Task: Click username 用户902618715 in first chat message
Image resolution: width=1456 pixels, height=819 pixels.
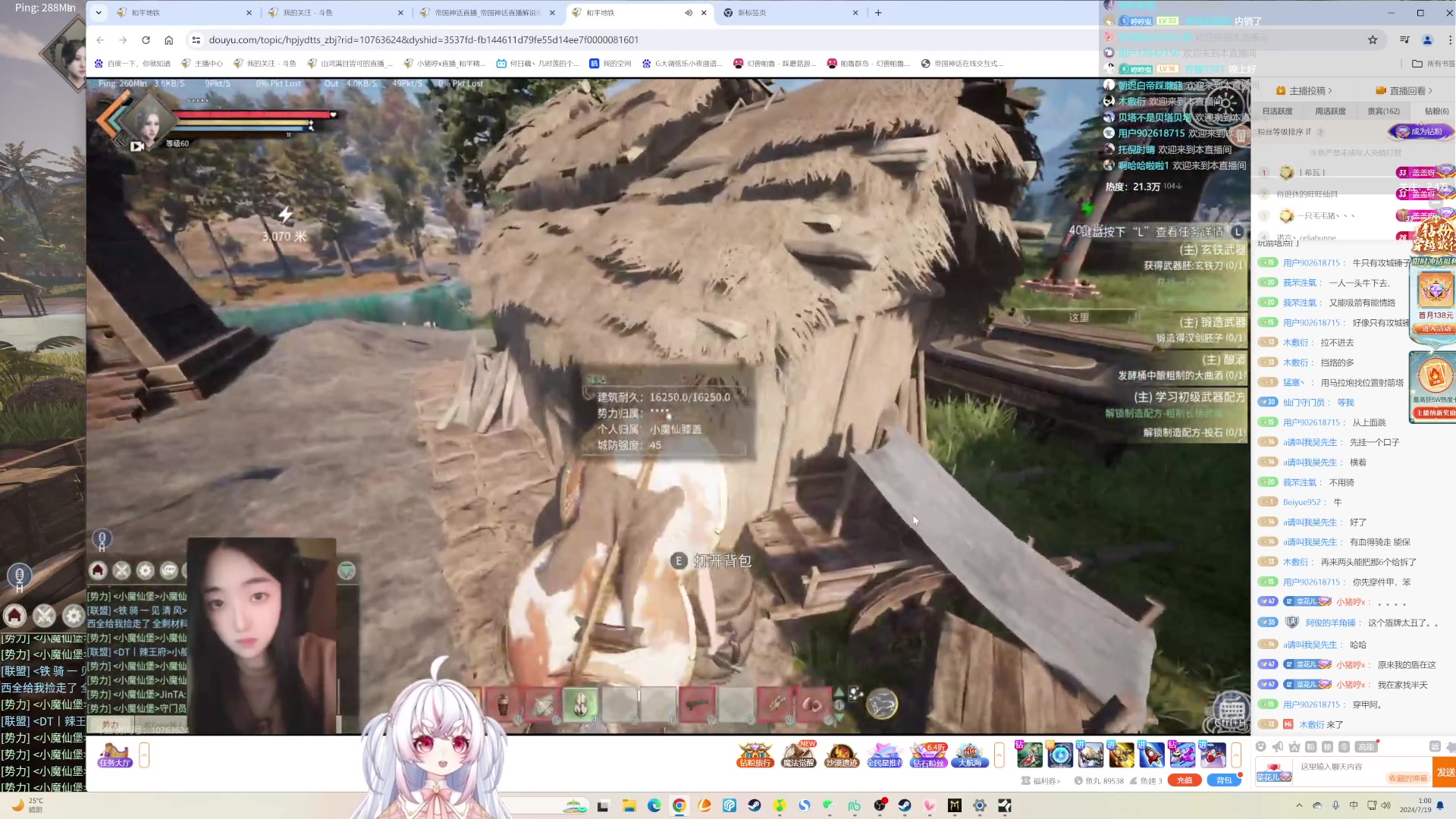Action: 1312,263
